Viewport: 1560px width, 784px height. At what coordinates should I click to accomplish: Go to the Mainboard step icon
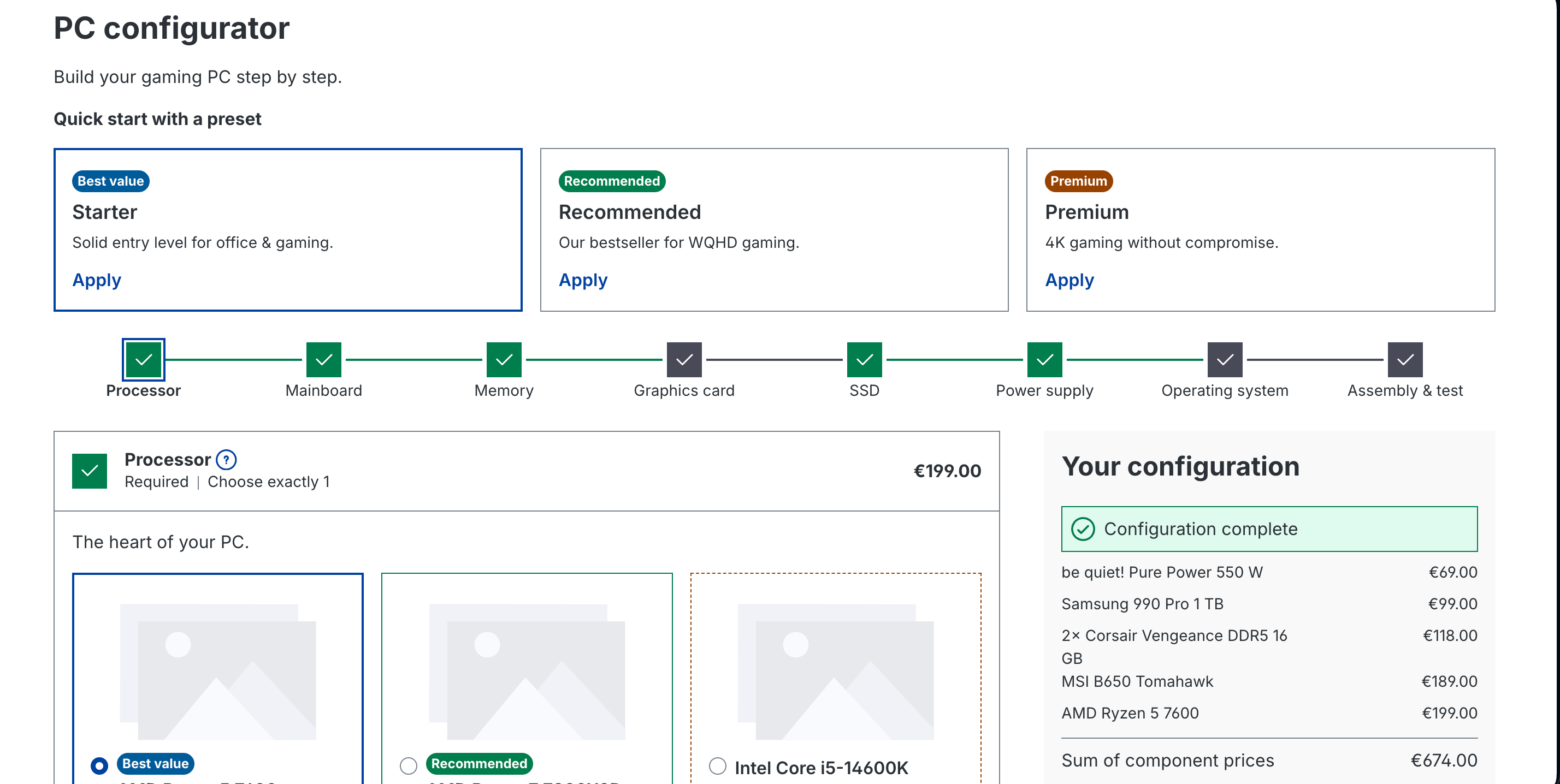(324, 360)
